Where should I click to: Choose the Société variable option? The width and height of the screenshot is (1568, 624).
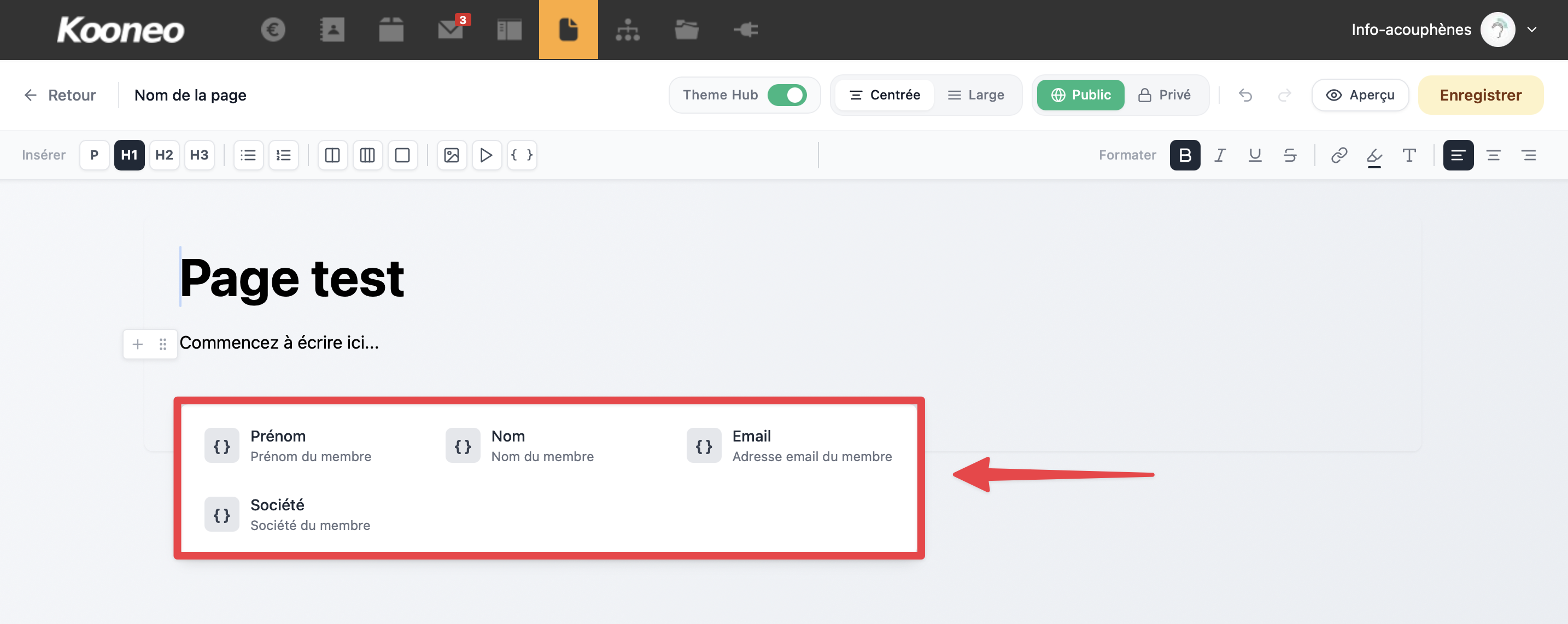tap(288, 515)
